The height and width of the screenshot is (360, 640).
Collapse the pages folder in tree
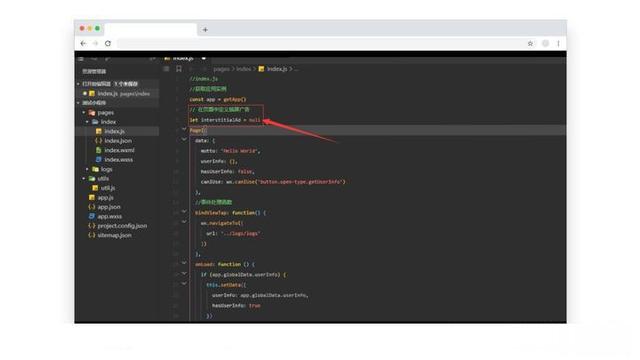click(x=84, y=113)
